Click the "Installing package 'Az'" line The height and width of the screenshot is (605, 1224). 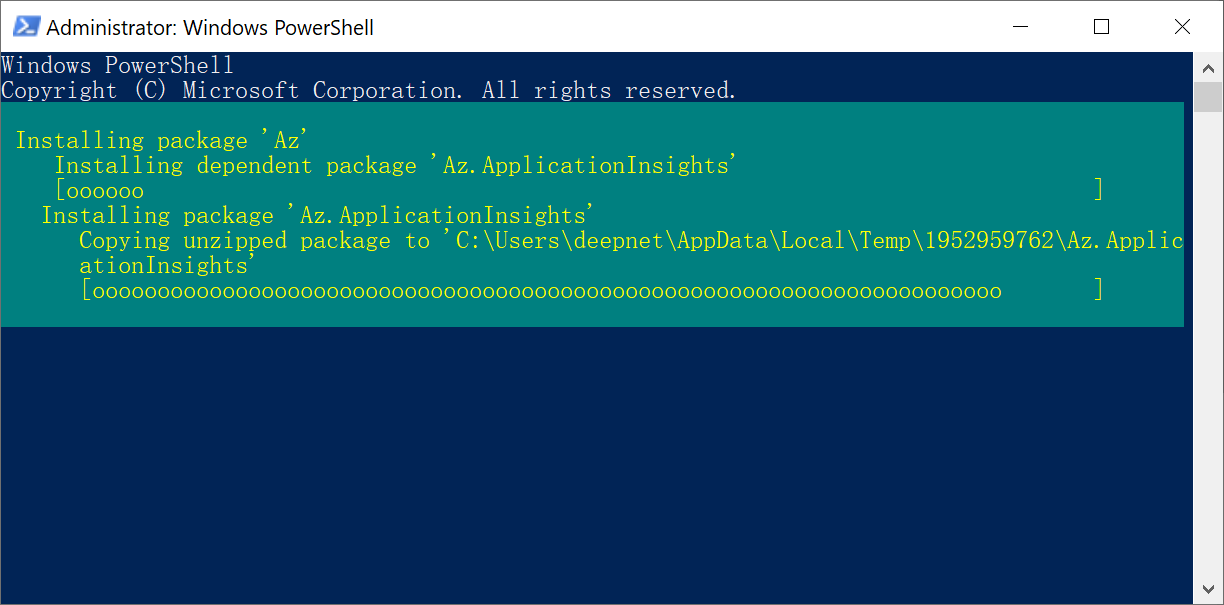pos(160,141)
